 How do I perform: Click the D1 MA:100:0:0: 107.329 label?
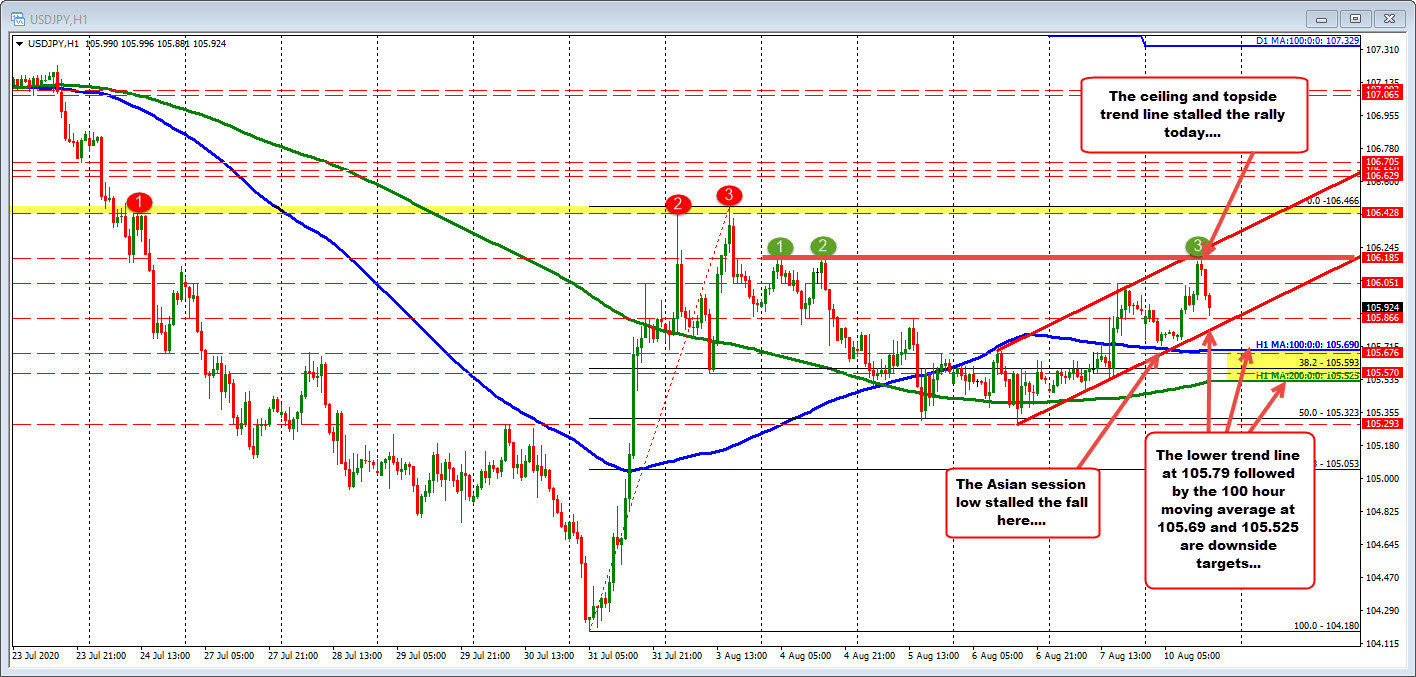click(x=1307, y=41)
